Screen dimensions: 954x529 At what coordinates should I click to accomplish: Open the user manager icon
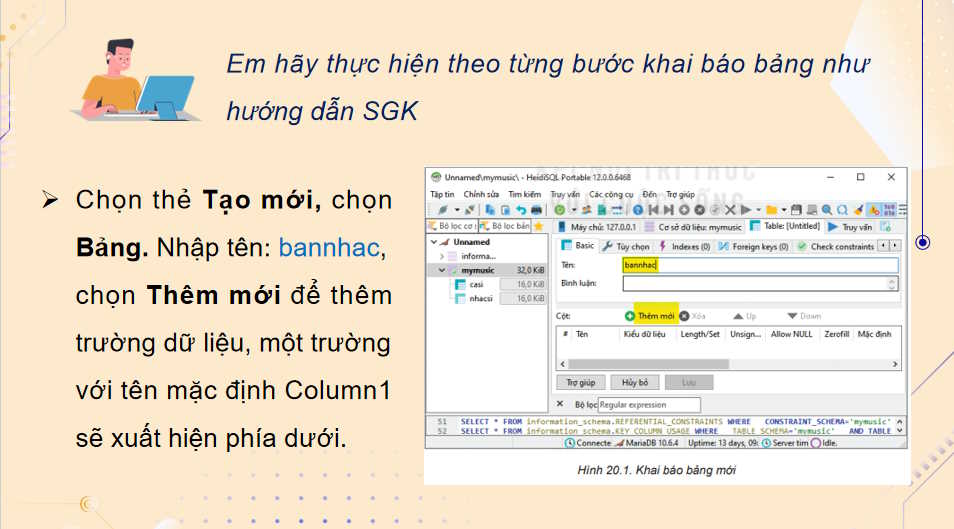click(587, 210)
